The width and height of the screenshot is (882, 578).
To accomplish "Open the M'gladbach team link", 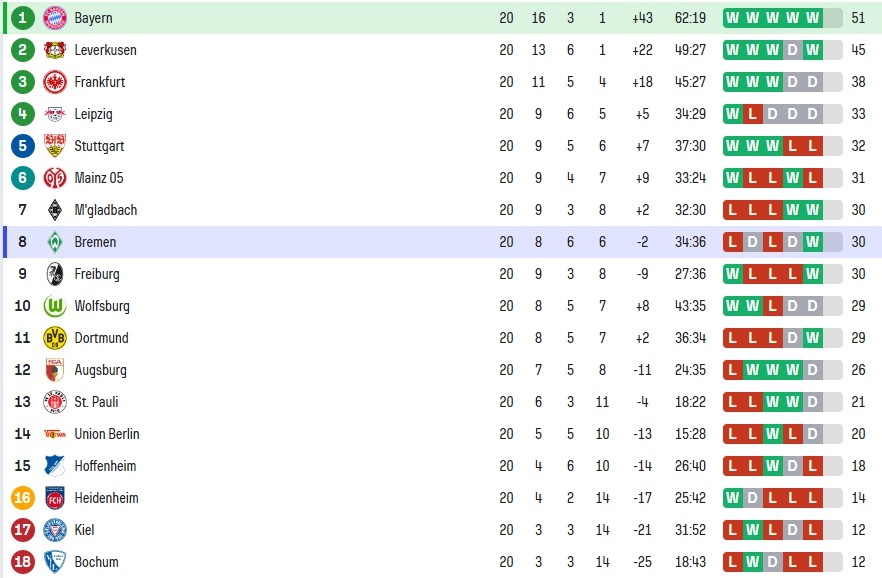I will point(106,210).
